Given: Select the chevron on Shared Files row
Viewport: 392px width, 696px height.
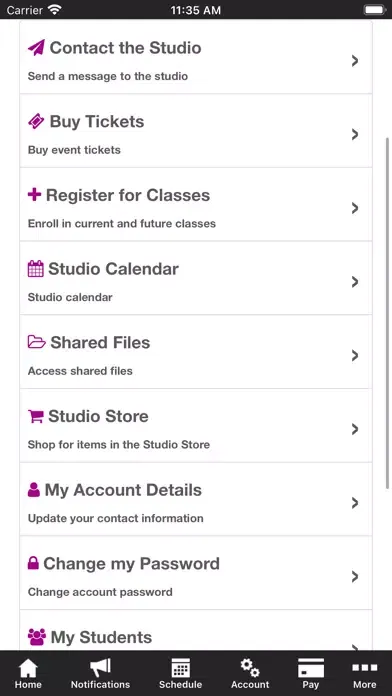Looking at the screenshot, I should pyautogui.click(x=355, y=356).
